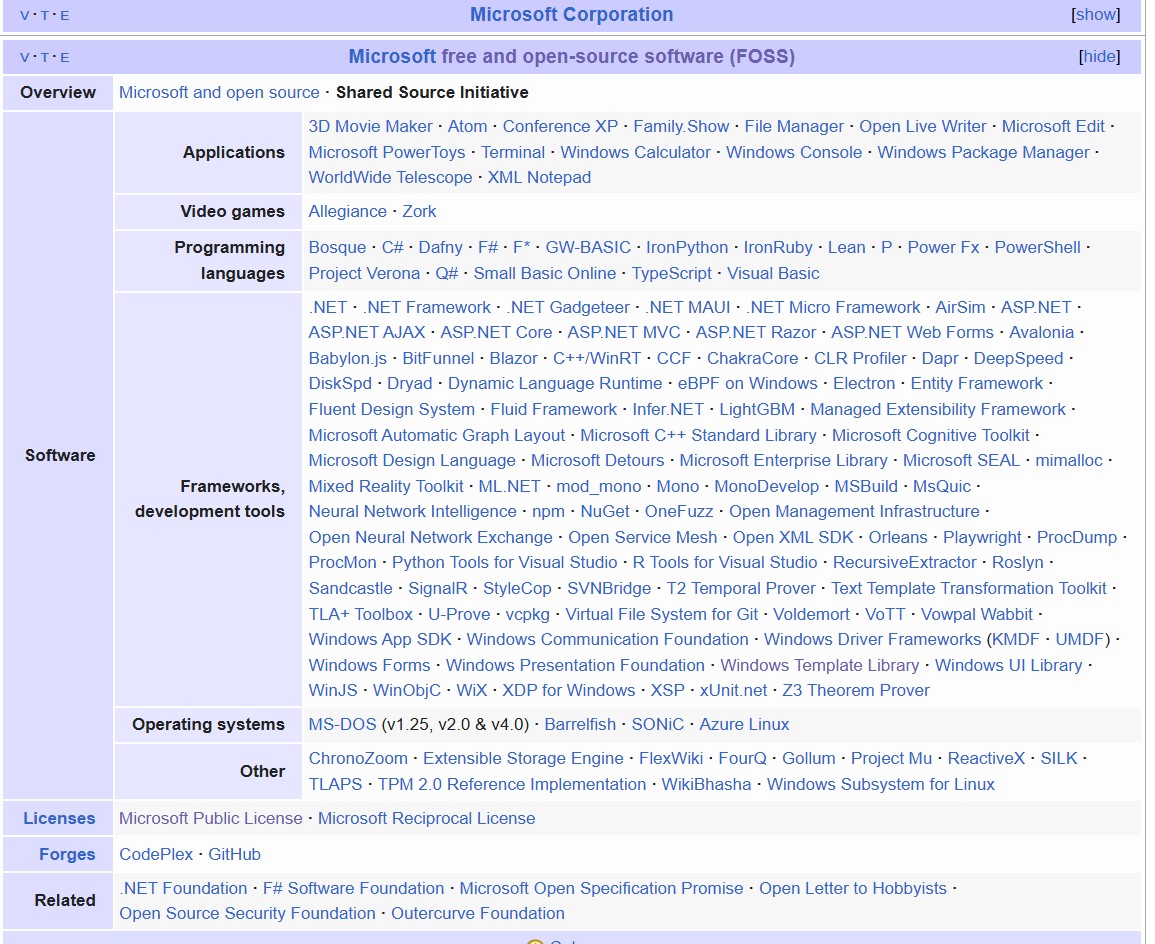Open Windows Subsystem for Linux link
The width and height of the screenshot is (1155, 944).
(880, 785)
